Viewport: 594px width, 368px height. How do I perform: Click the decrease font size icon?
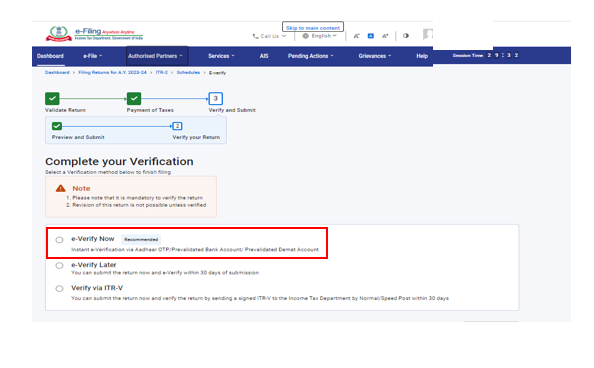pos(356,36)
